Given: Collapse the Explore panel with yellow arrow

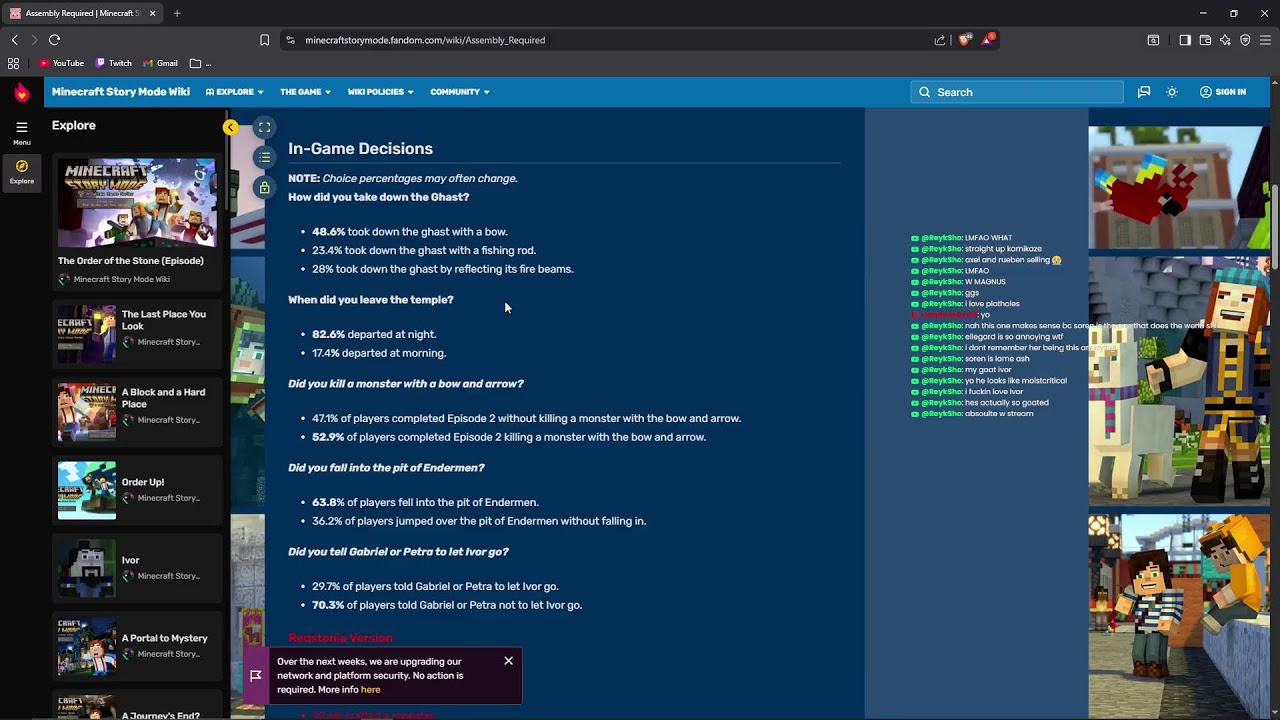Looking at the screenshot, I should tap(230, 127).
